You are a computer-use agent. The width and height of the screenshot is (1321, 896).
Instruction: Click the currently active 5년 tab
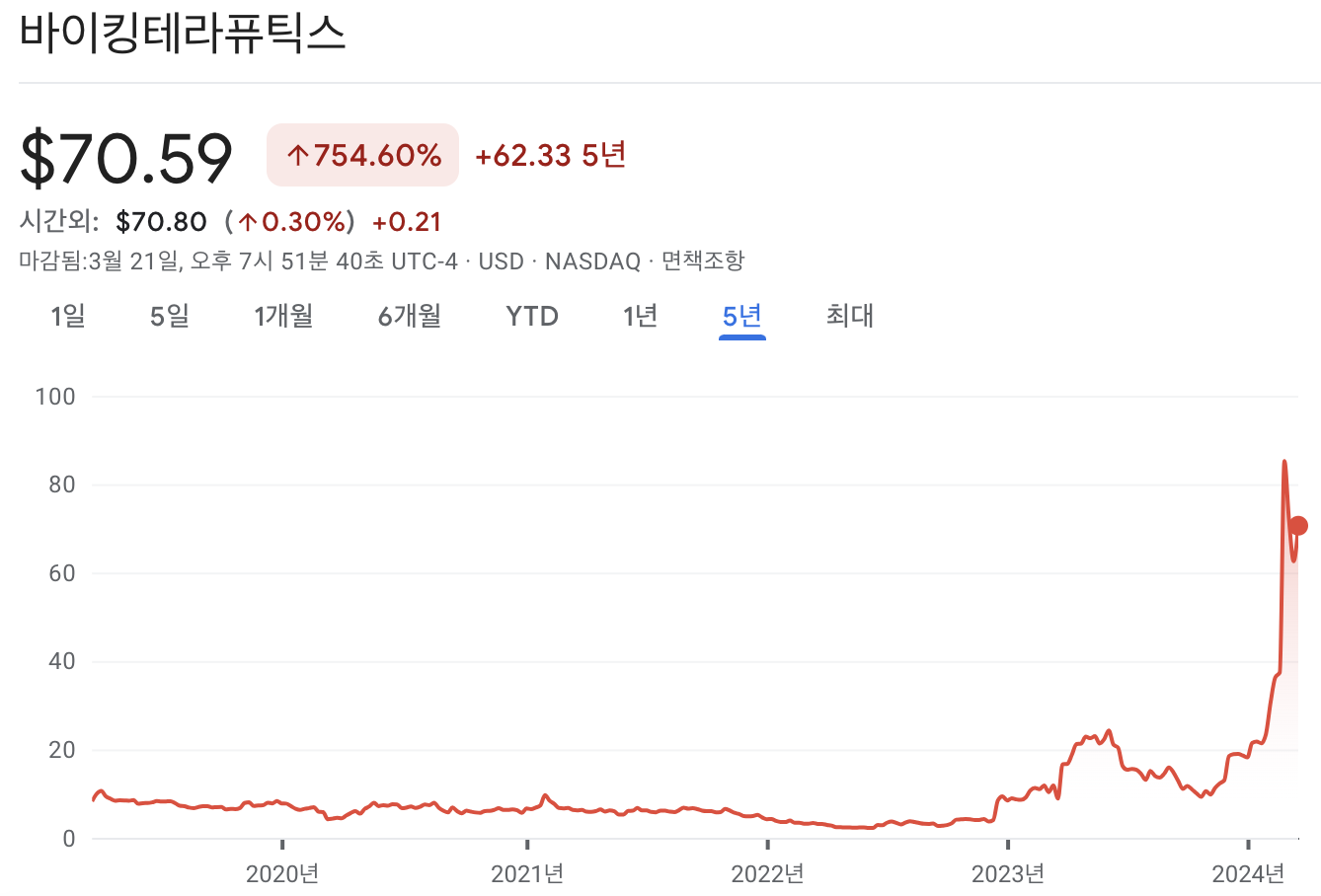click(741, 316)
